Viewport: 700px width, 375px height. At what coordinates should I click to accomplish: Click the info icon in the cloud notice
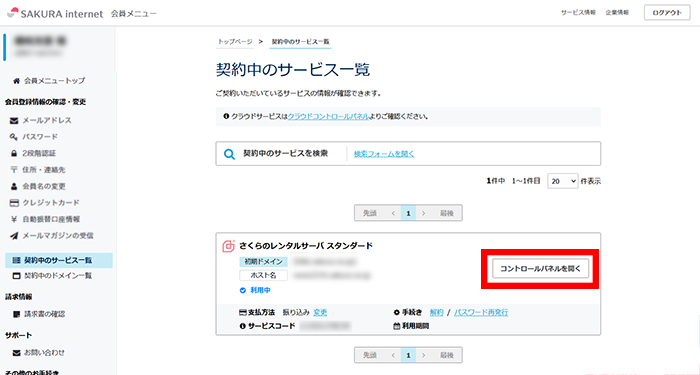pyautogui.click(x=226, y=117)
